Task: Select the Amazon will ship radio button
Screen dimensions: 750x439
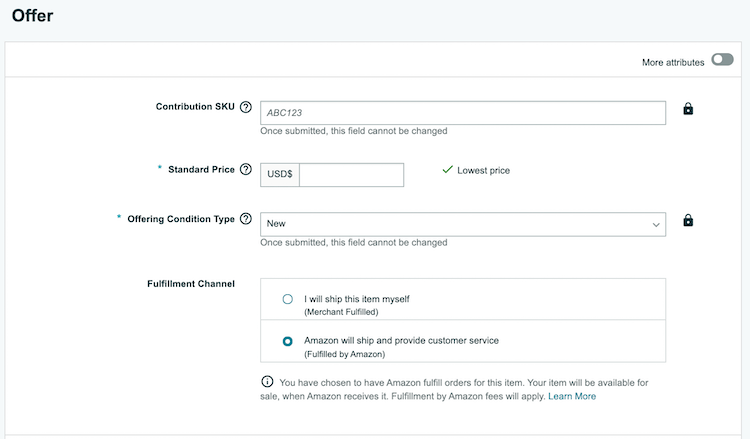Action: pyautogui.click(x=288, y=341)
